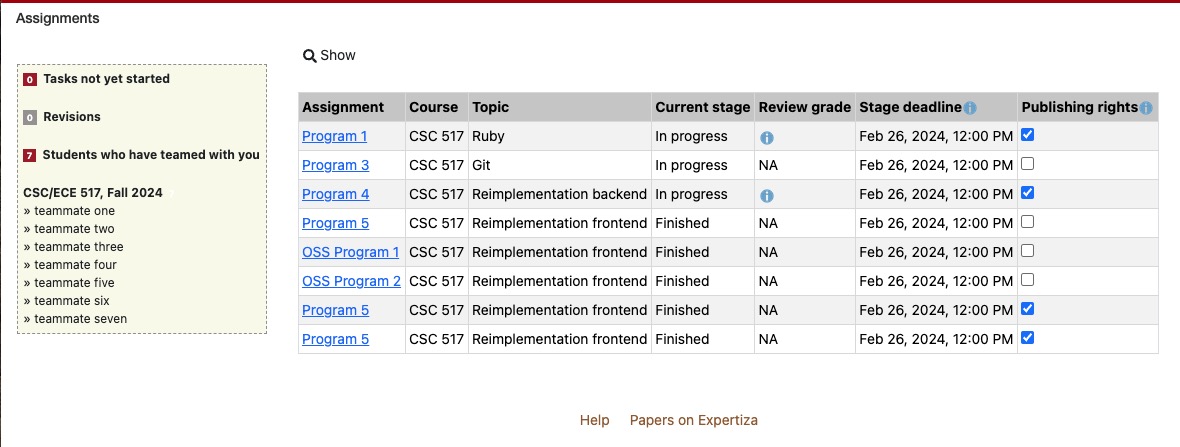Click the Program 1 review grade info icon
Image resolution: width=1180 pixels, height=447 pixels.
pyautogui.click(x=767, y=137)
